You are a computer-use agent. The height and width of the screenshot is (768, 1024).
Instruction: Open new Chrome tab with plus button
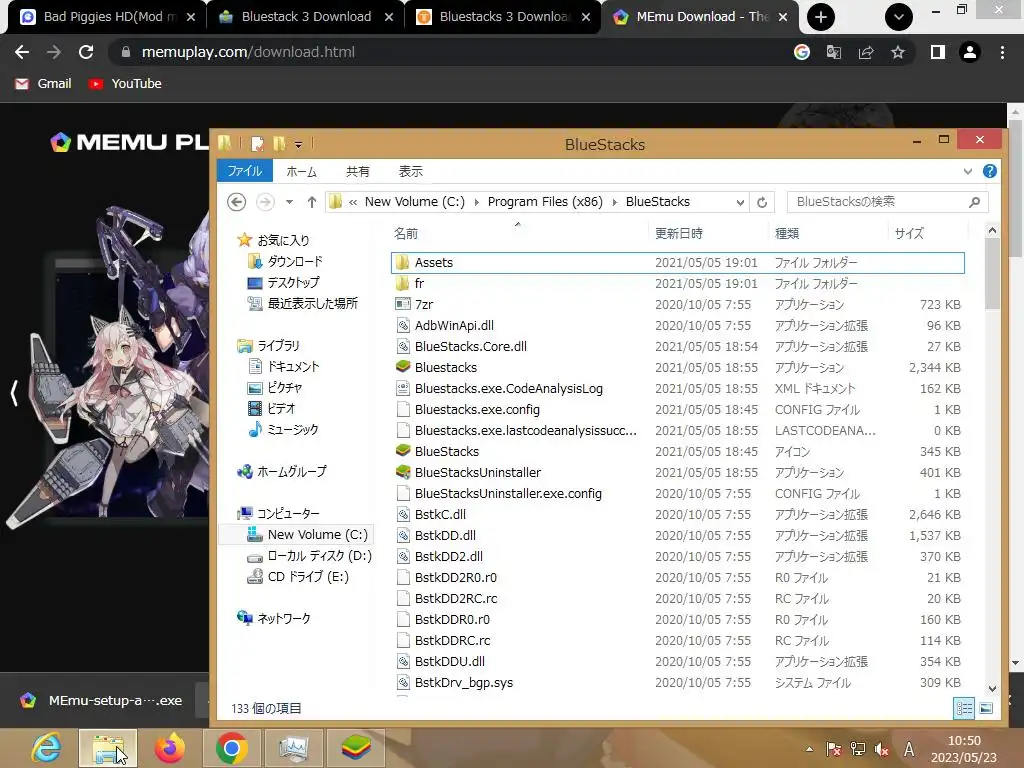click(x=821, y=17)
